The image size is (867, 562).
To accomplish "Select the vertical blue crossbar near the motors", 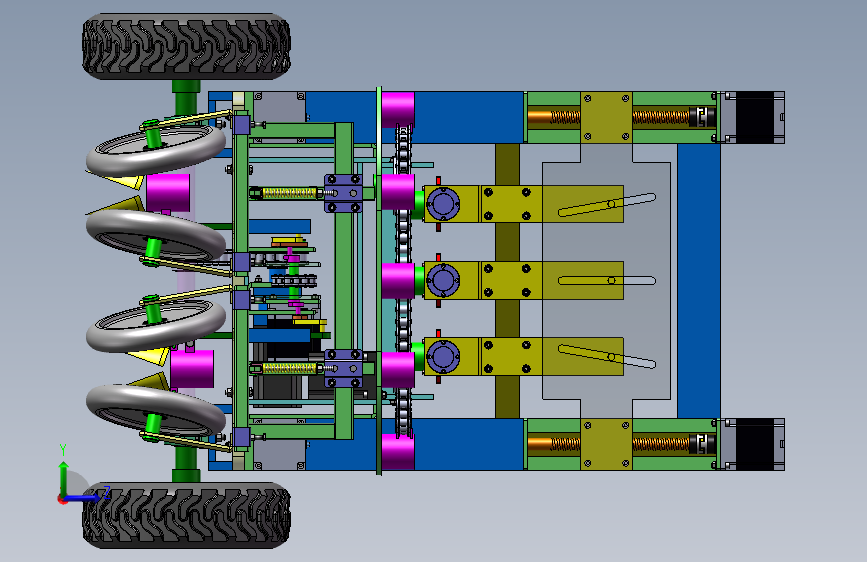I will pyautogui.click(x=699, y=280).
